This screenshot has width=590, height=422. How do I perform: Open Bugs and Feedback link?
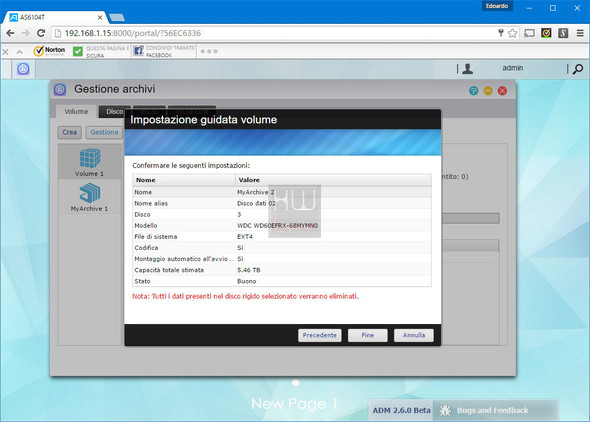pos(492,410)
